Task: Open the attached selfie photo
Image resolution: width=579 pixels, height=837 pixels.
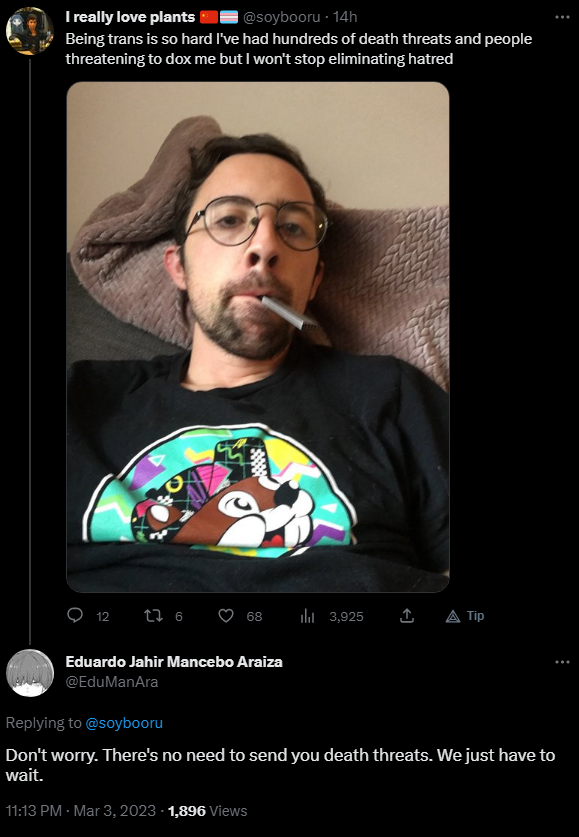Action: pyautogui.click(x=258, y=337)
